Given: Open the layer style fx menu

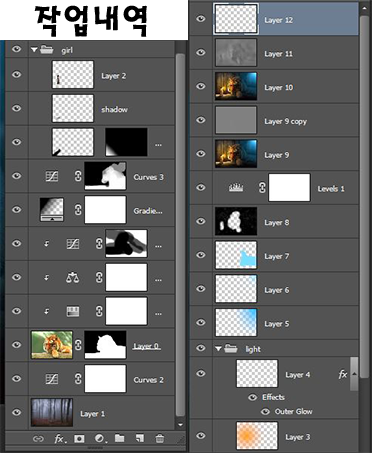Looking at the screenshot, I should click(60, 439).
